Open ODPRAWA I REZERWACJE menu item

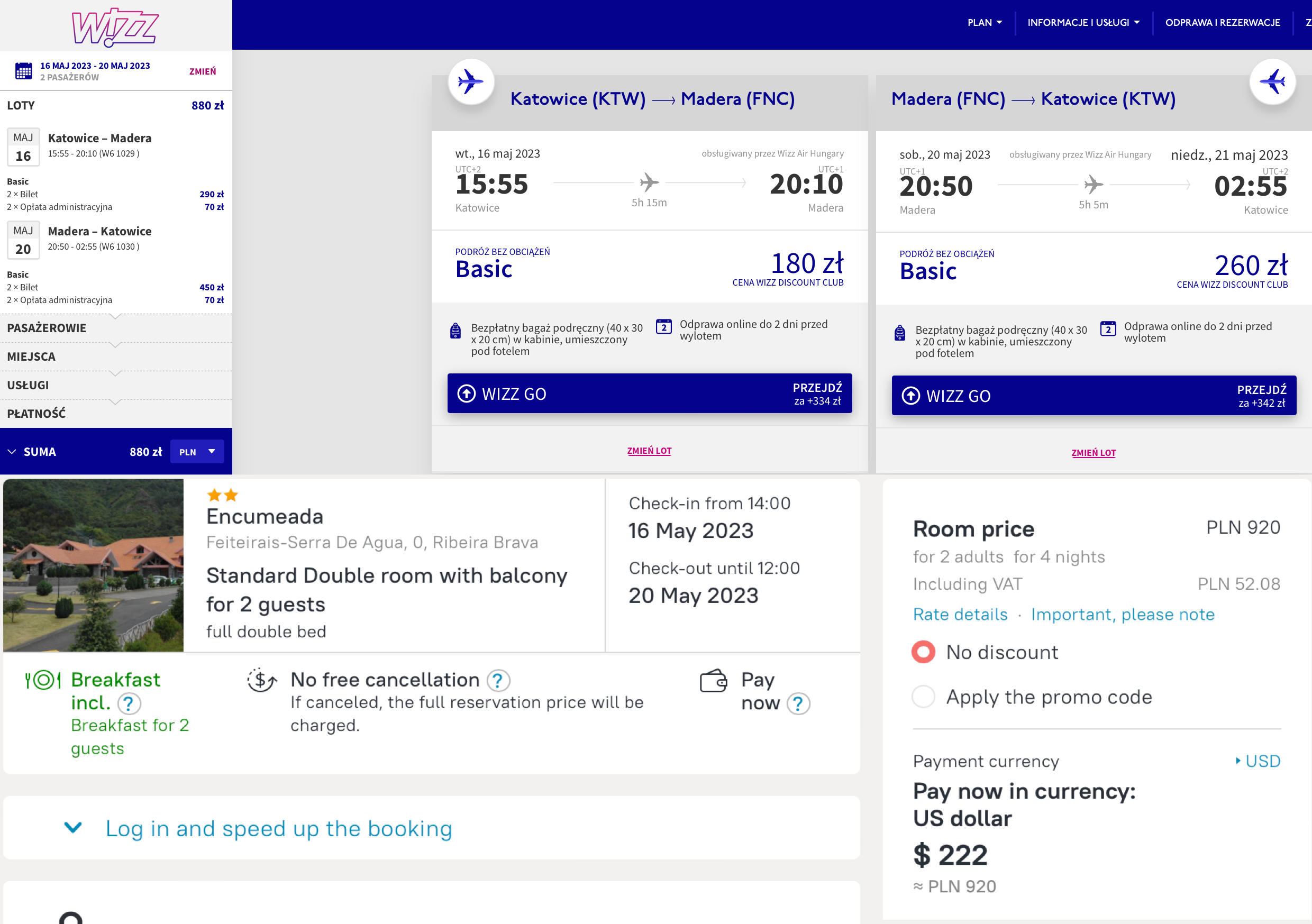[x=1222, y=23]
